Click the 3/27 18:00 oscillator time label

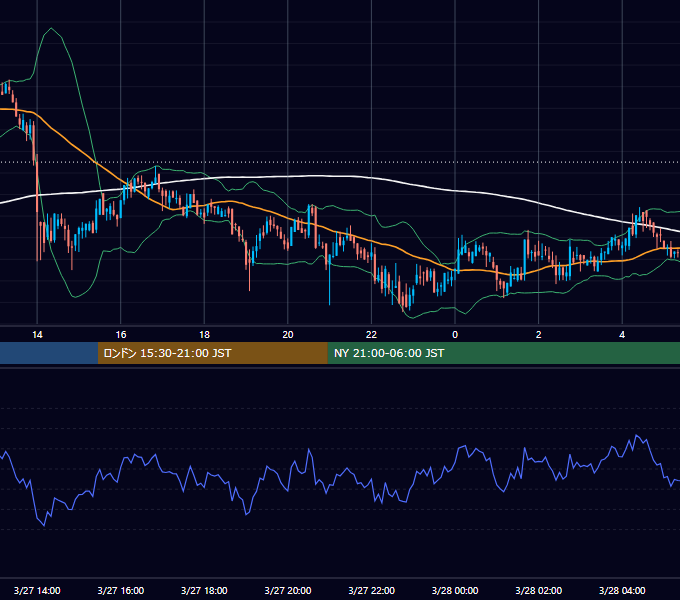(204, 590)
